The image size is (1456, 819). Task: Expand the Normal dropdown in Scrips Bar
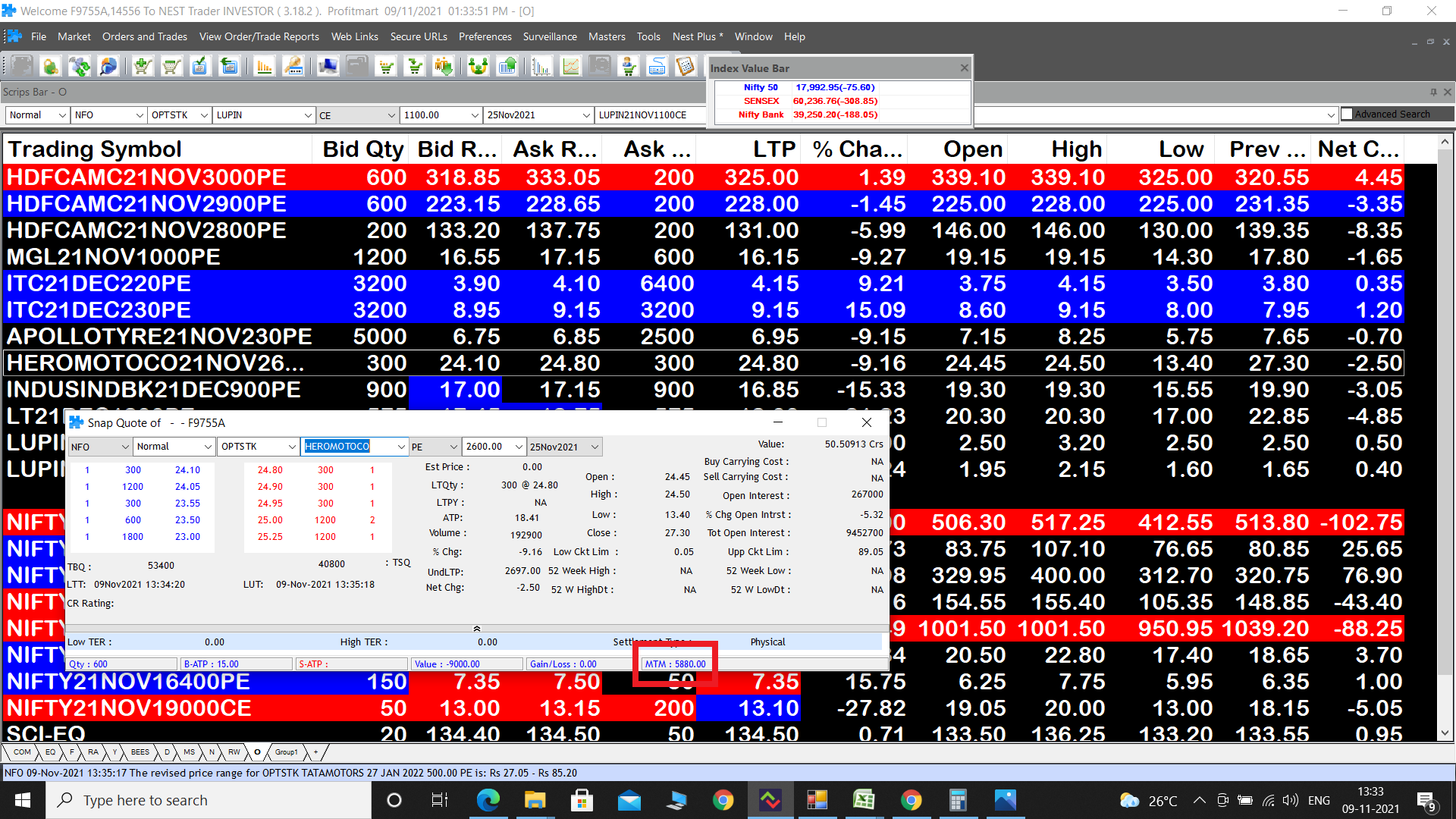point(62,115)
